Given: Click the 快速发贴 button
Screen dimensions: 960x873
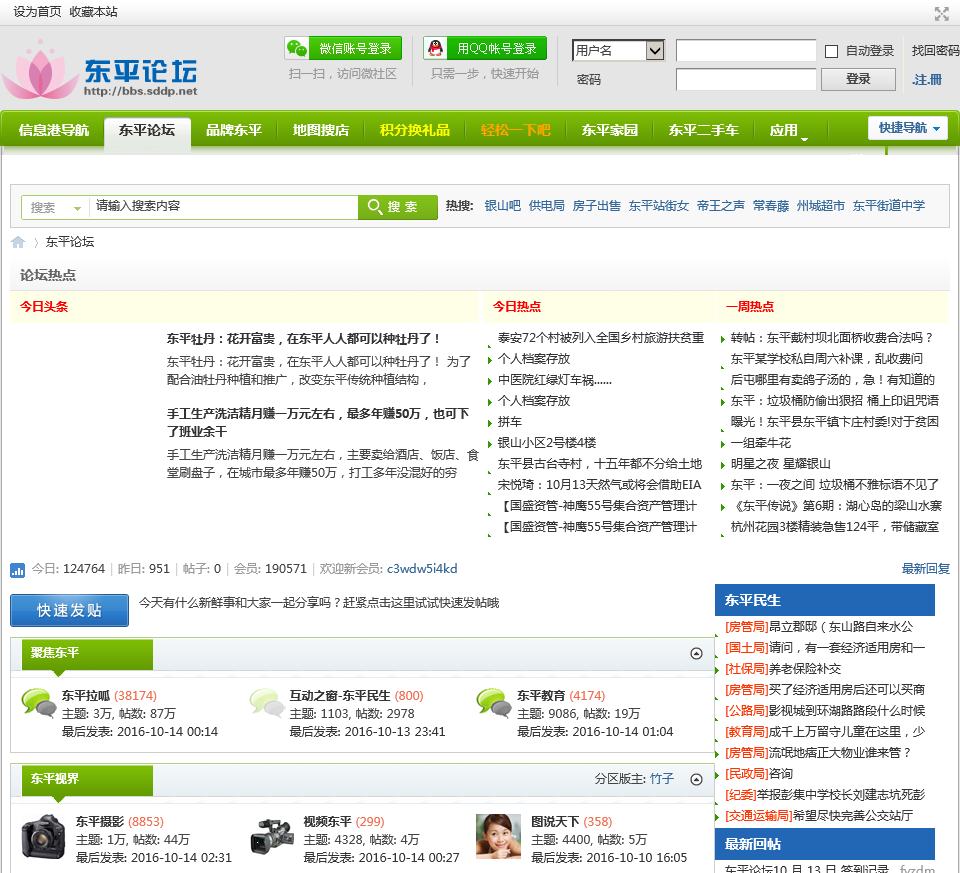Looking at the screenshot, I should click(x=69, y=610).
